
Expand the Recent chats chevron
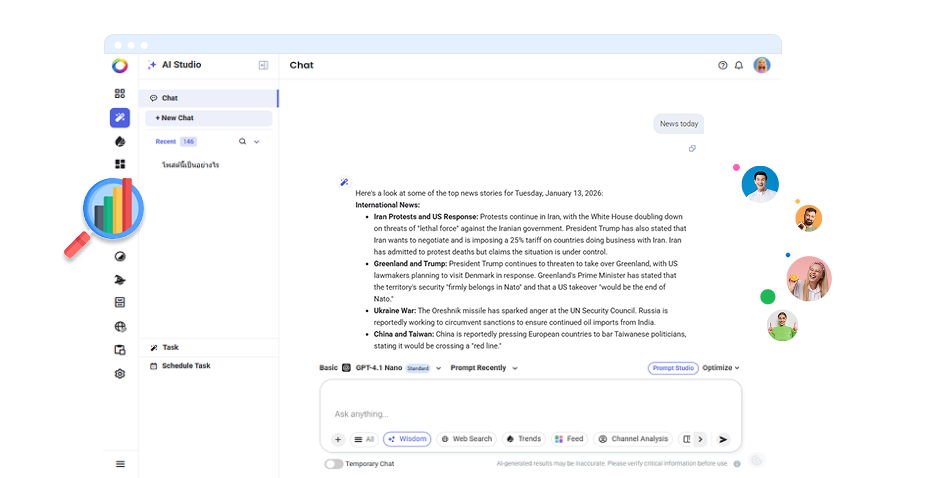(257, 142)
